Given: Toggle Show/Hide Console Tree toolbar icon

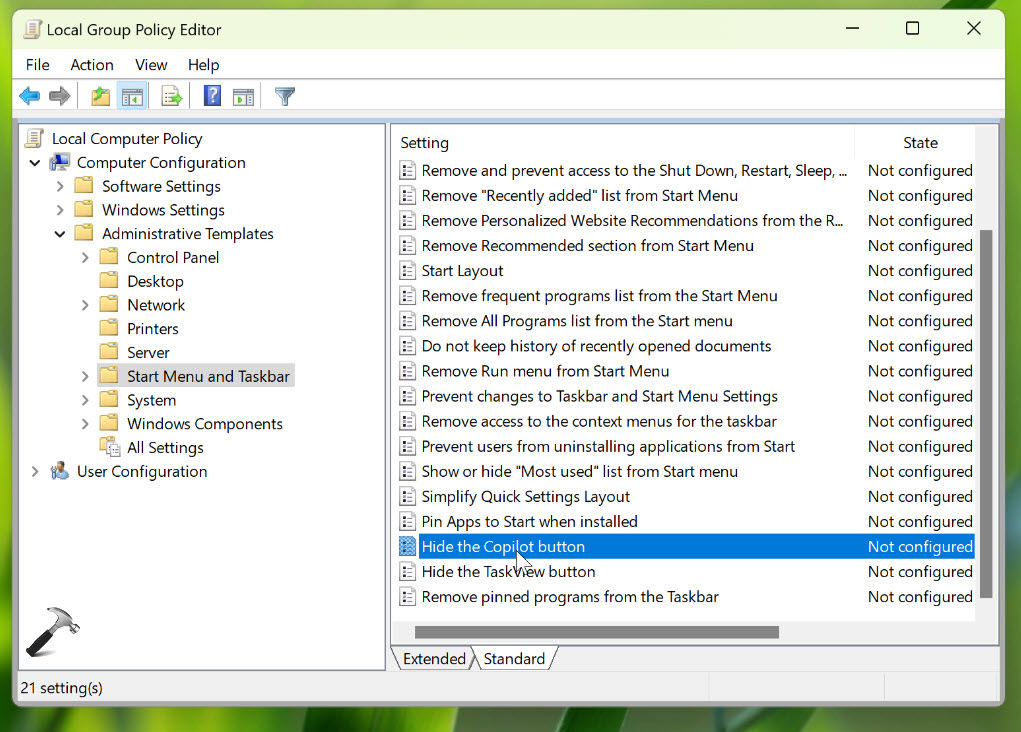Looking at the screenshot, I should [132, 96].
